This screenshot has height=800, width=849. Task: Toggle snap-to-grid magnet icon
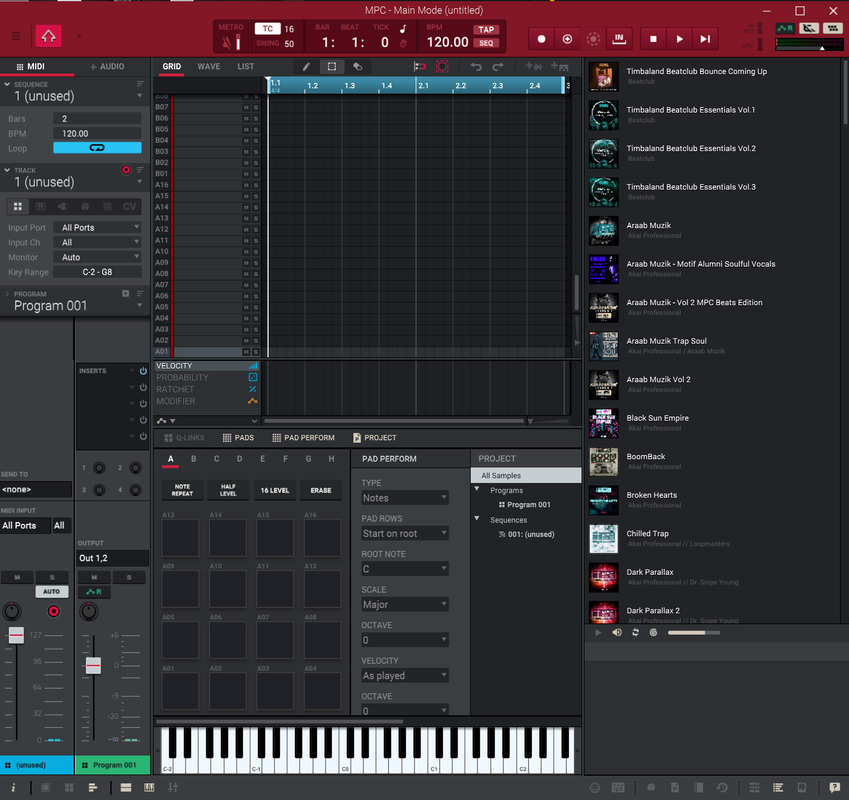tap(420, 67)
